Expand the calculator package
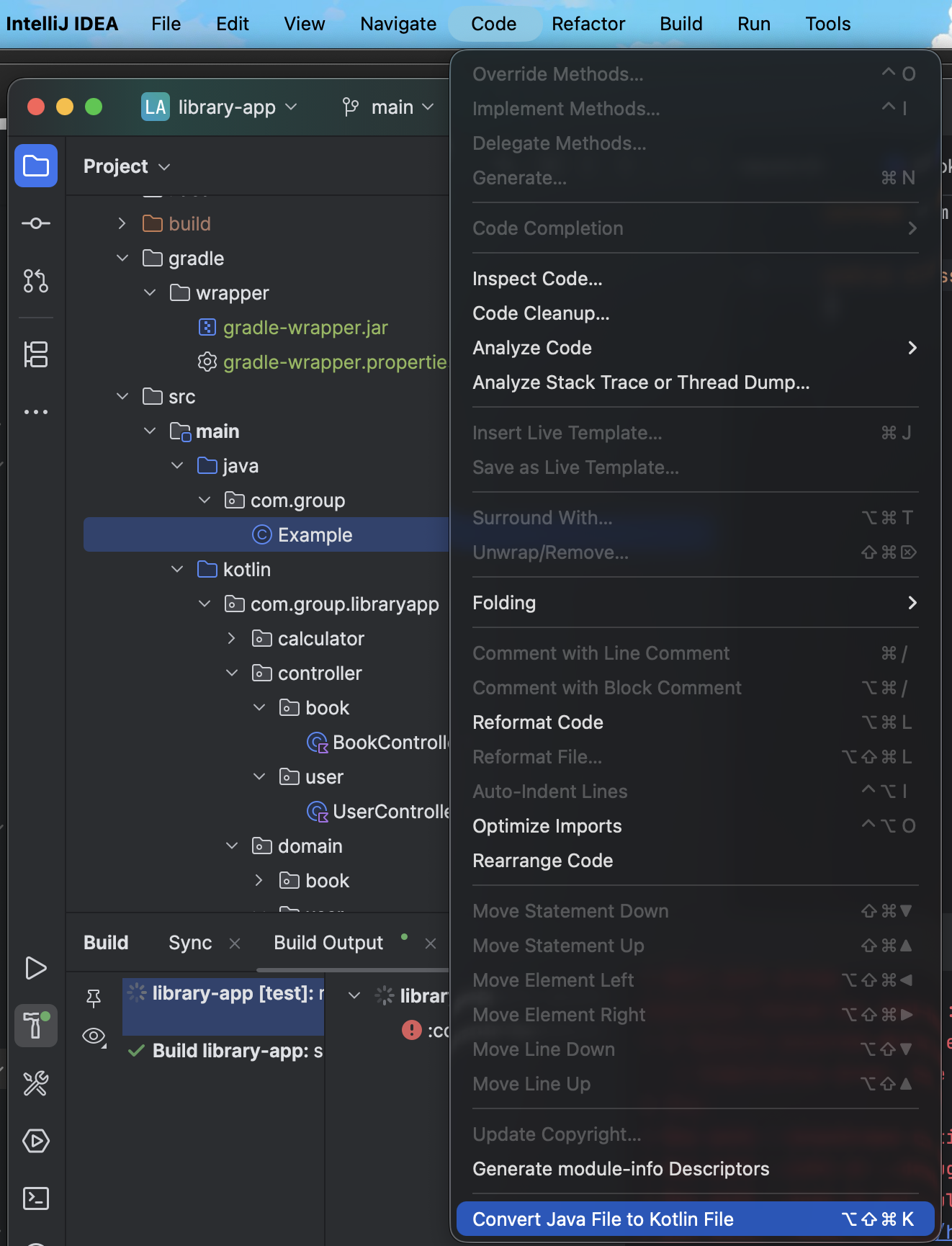This screenshot has height=1246, width=952. click(x=231, y=639)
